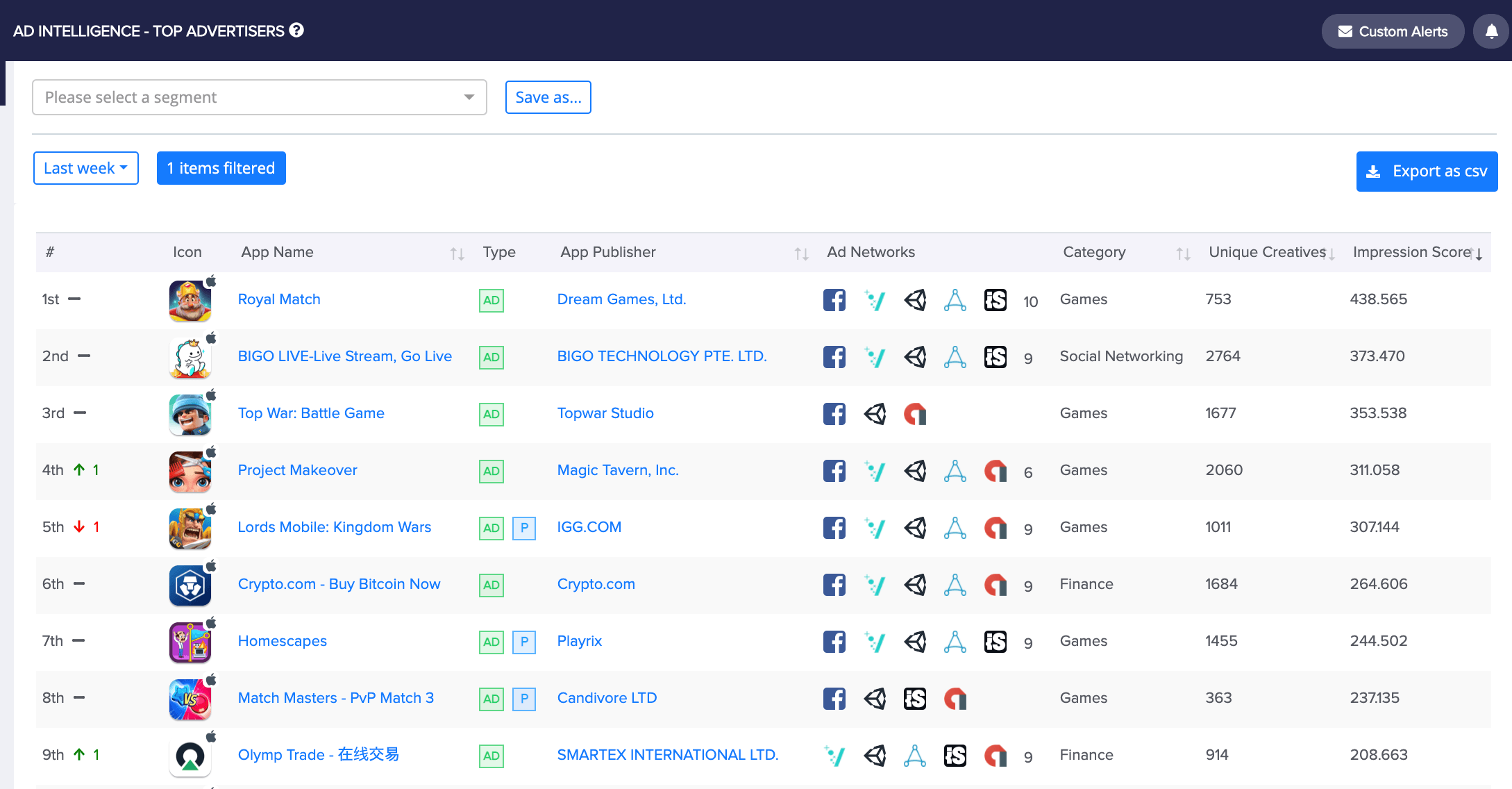
Task: Click the Vungle icon in Project Makeover row
Action: click(875, 471)
